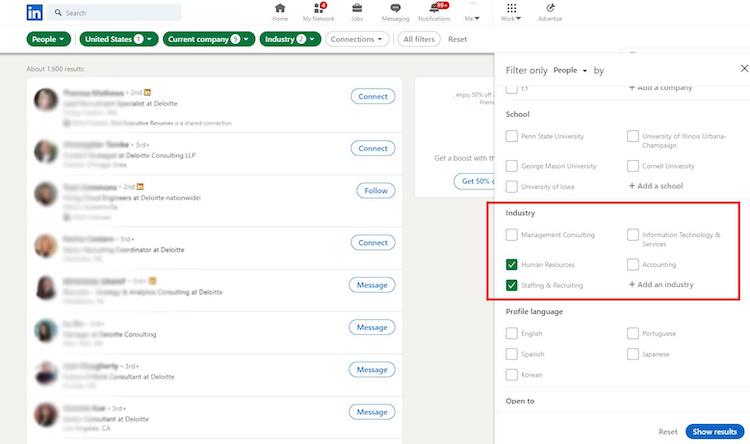Open the Work apps grid menu
Image resolution: width=750 pixels, height=444 pixels.
511,12
